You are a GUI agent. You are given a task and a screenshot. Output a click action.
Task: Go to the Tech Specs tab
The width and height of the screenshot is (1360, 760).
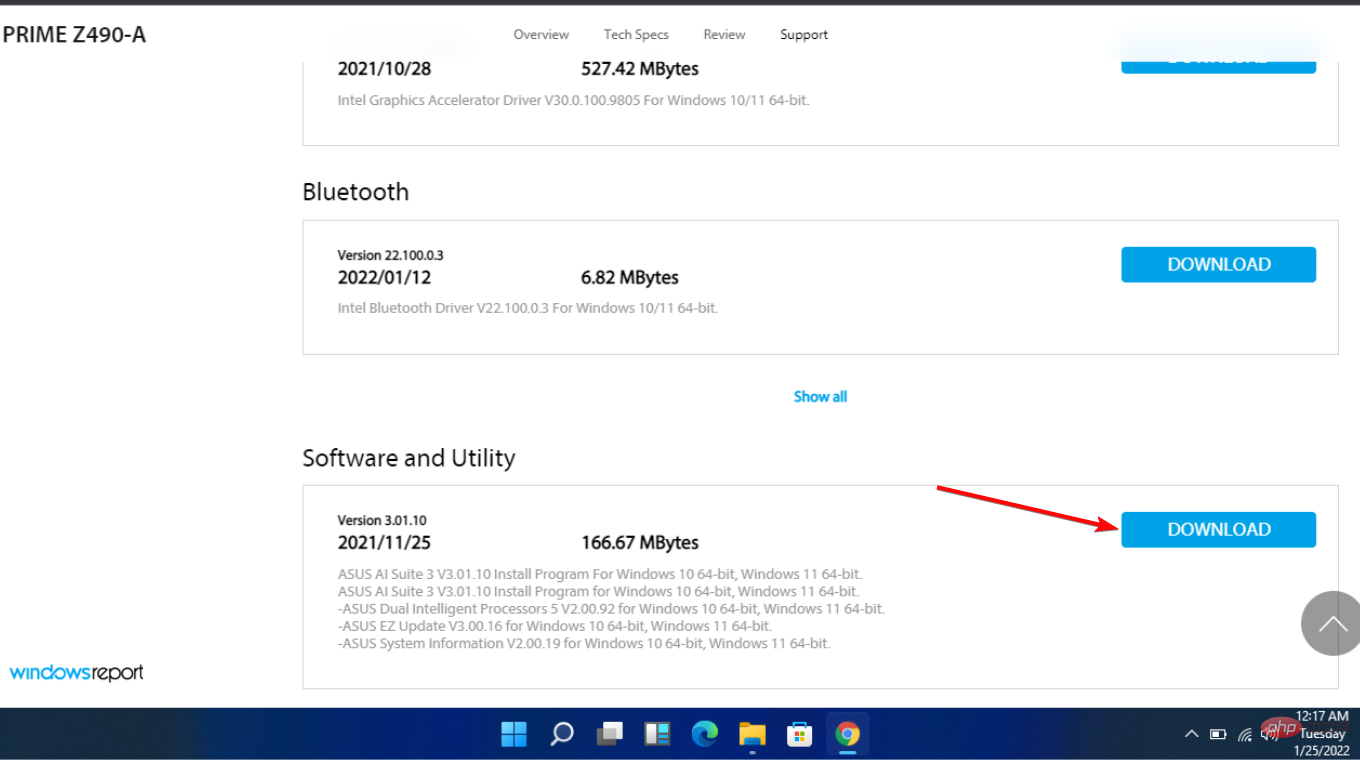pyautogui.click(x=636, y=34)
